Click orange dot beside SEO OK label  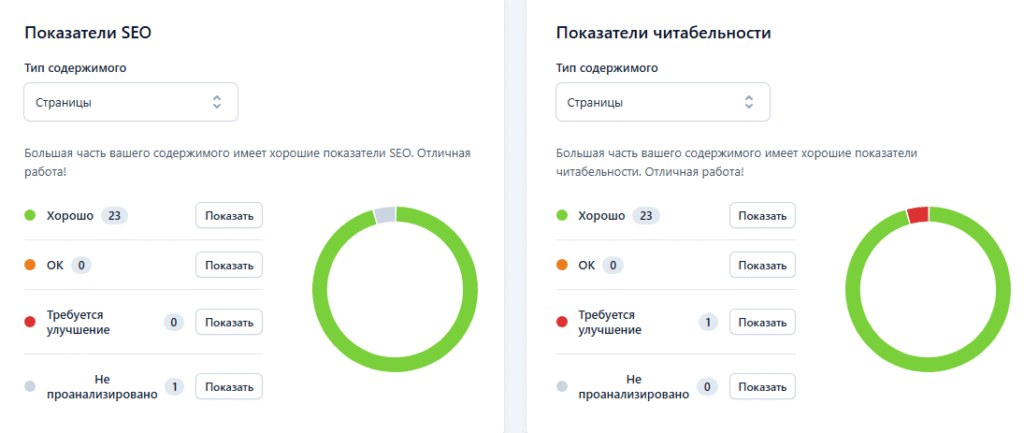coord(30,265)
